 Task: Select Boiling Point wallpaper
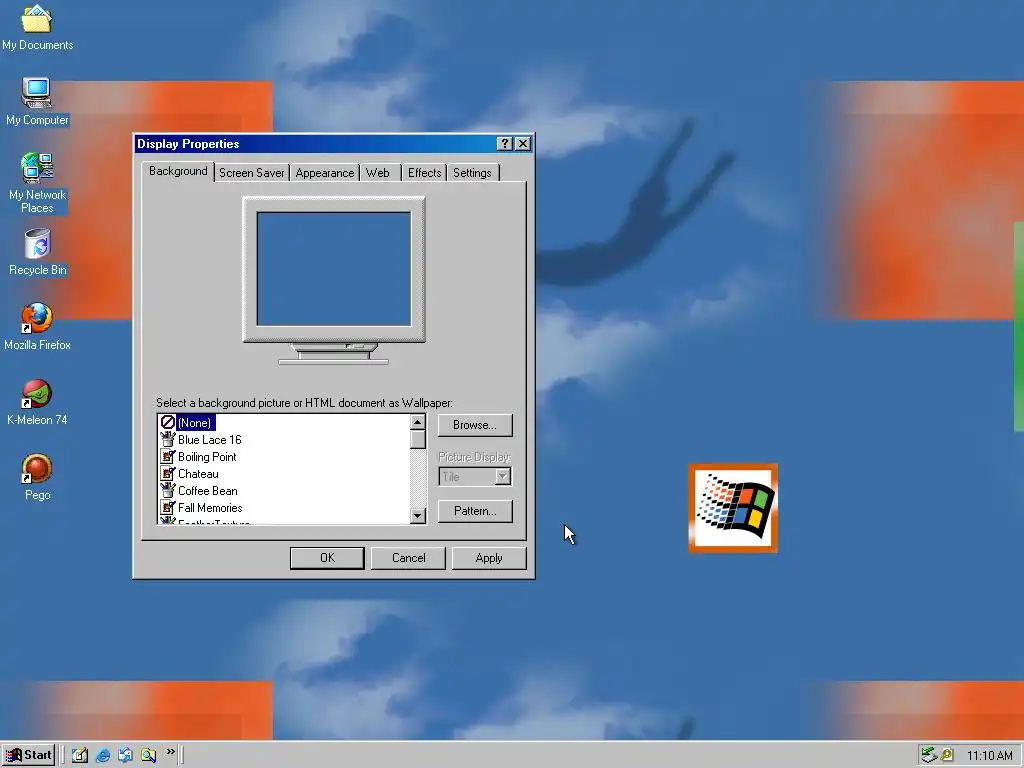207,456
